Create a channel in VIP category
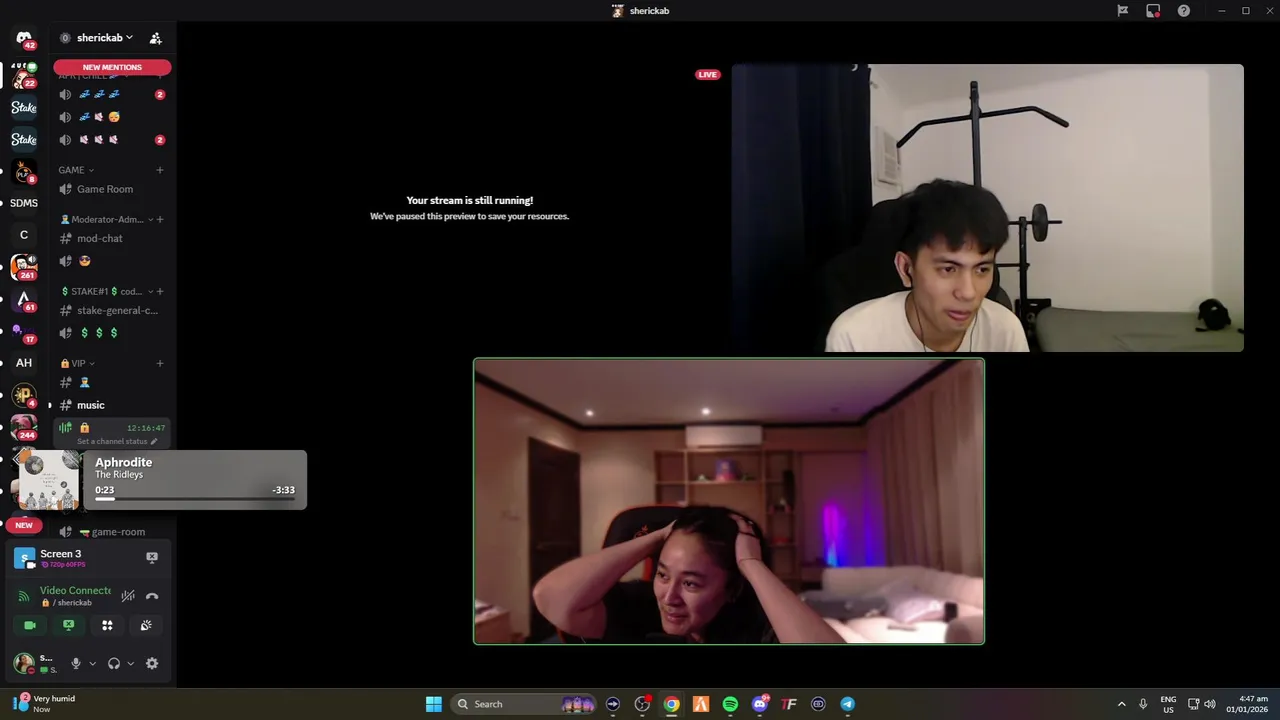This screenshot has height=720, width=1280. (x=160, y=363)
